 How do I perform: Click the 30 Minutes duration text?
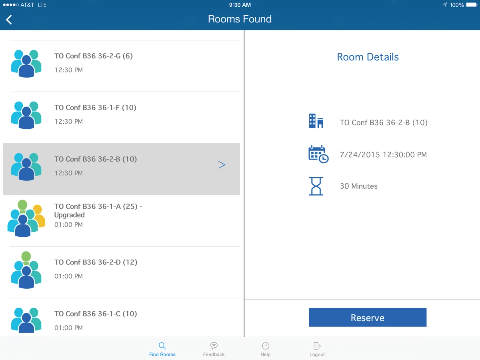tap(359, 186)
